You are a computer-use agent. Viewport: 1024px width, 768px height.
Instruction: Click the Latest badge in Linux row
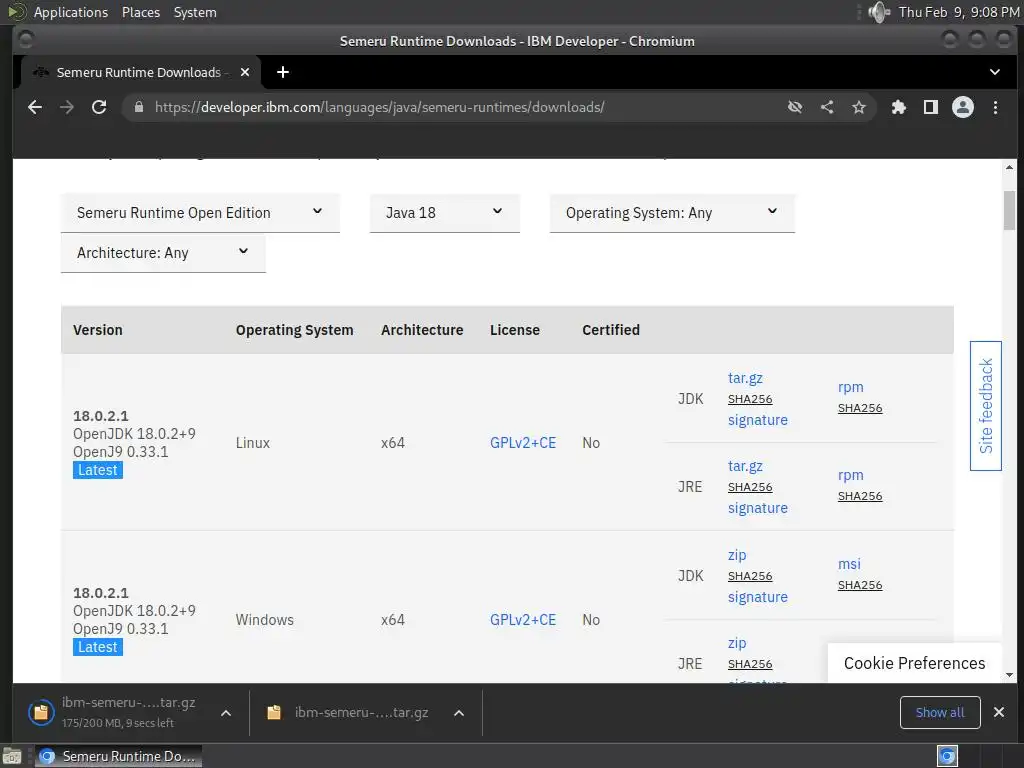coord(97,470)
